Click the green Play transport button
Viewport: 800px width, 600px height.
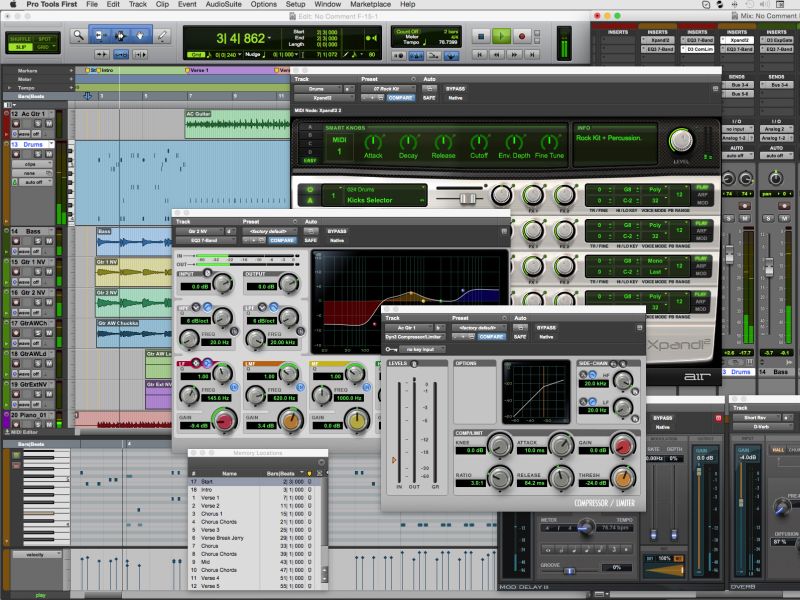pyautogui.click(x=501, y=36)
